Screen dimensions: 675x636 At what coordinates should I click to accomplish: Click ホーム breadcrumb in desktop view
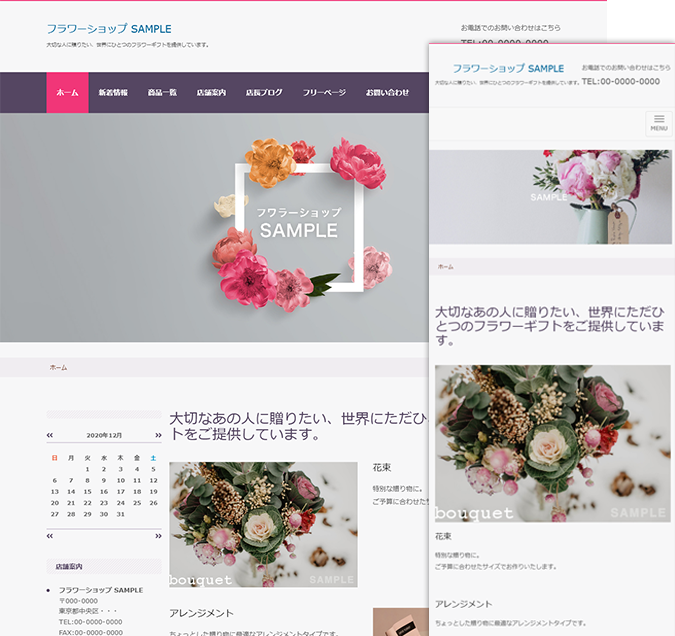pos(58,368)
